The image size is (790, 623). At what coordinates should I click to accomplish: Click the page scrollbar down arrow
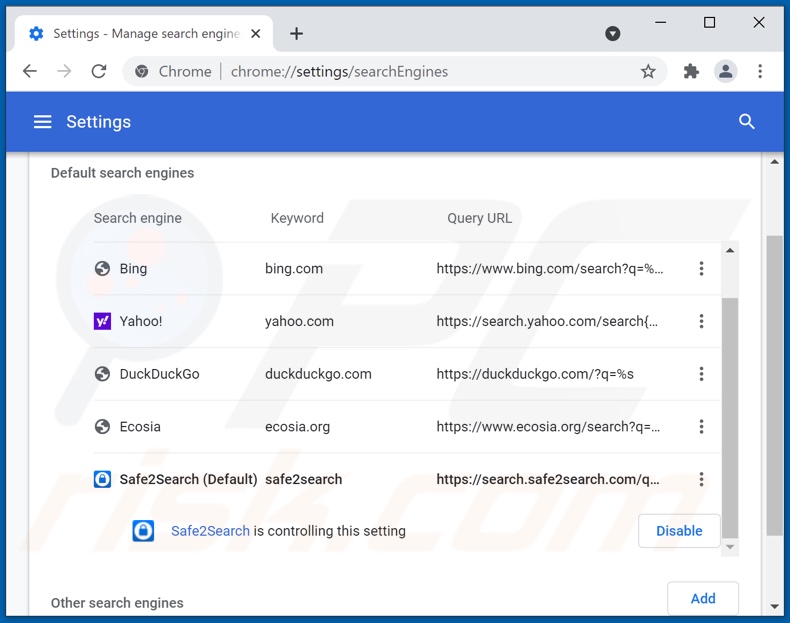tap(774, 606)
